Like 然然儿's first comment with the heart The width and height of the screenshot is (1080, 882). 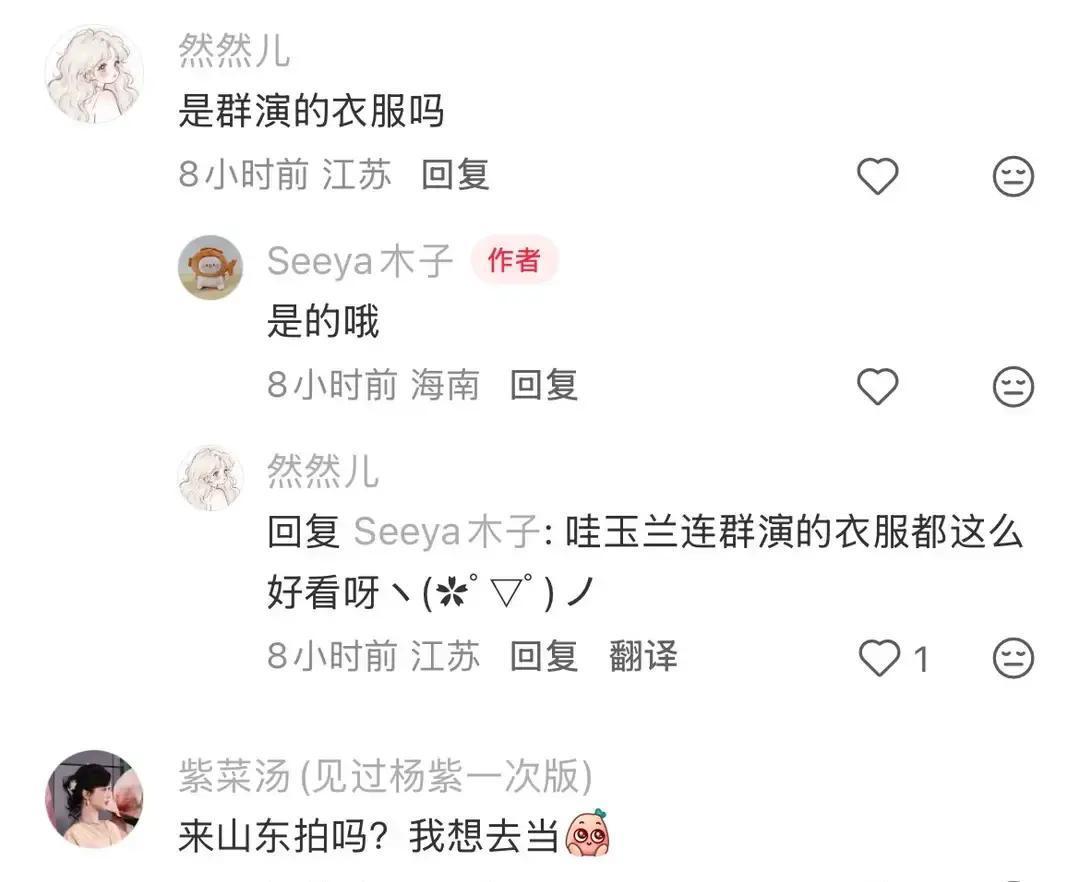[x=878, y=176]
